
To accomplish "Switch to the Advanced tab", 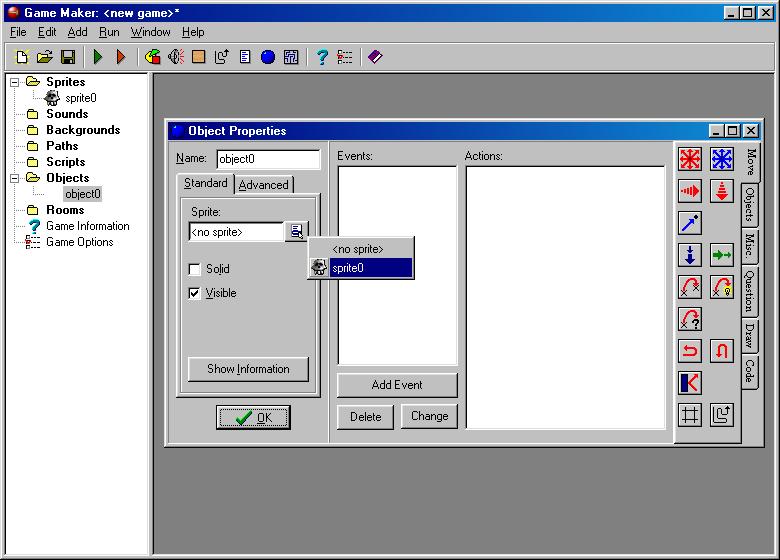I will pos(264,185).
